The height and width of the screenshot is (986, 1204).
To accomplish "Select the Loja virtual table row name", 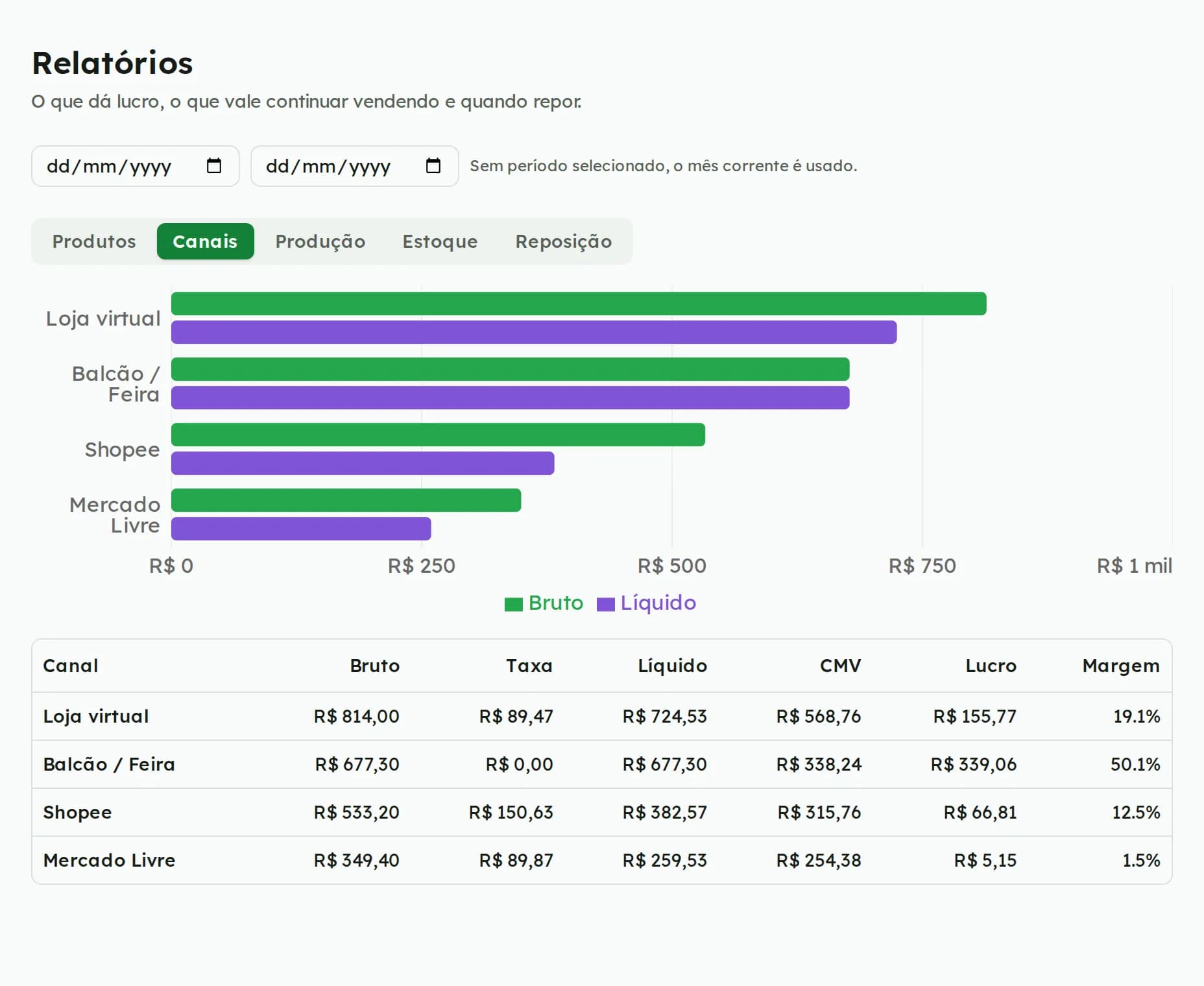I will 96,716.
